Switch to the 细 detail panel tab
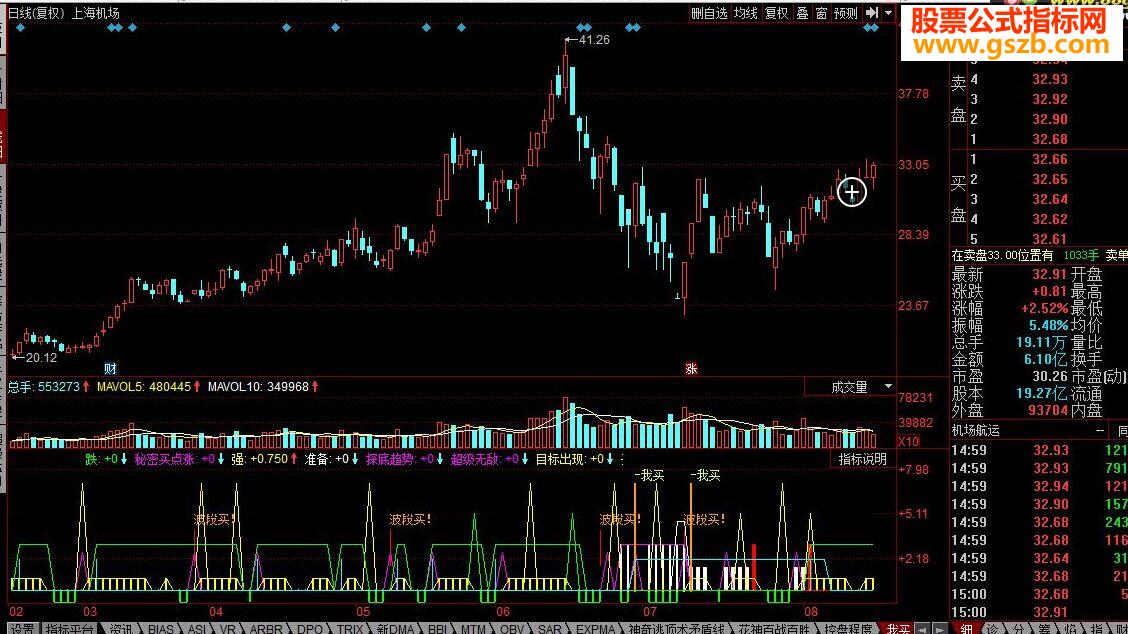This screenshot has width=1128, height=634. [966, 628]
